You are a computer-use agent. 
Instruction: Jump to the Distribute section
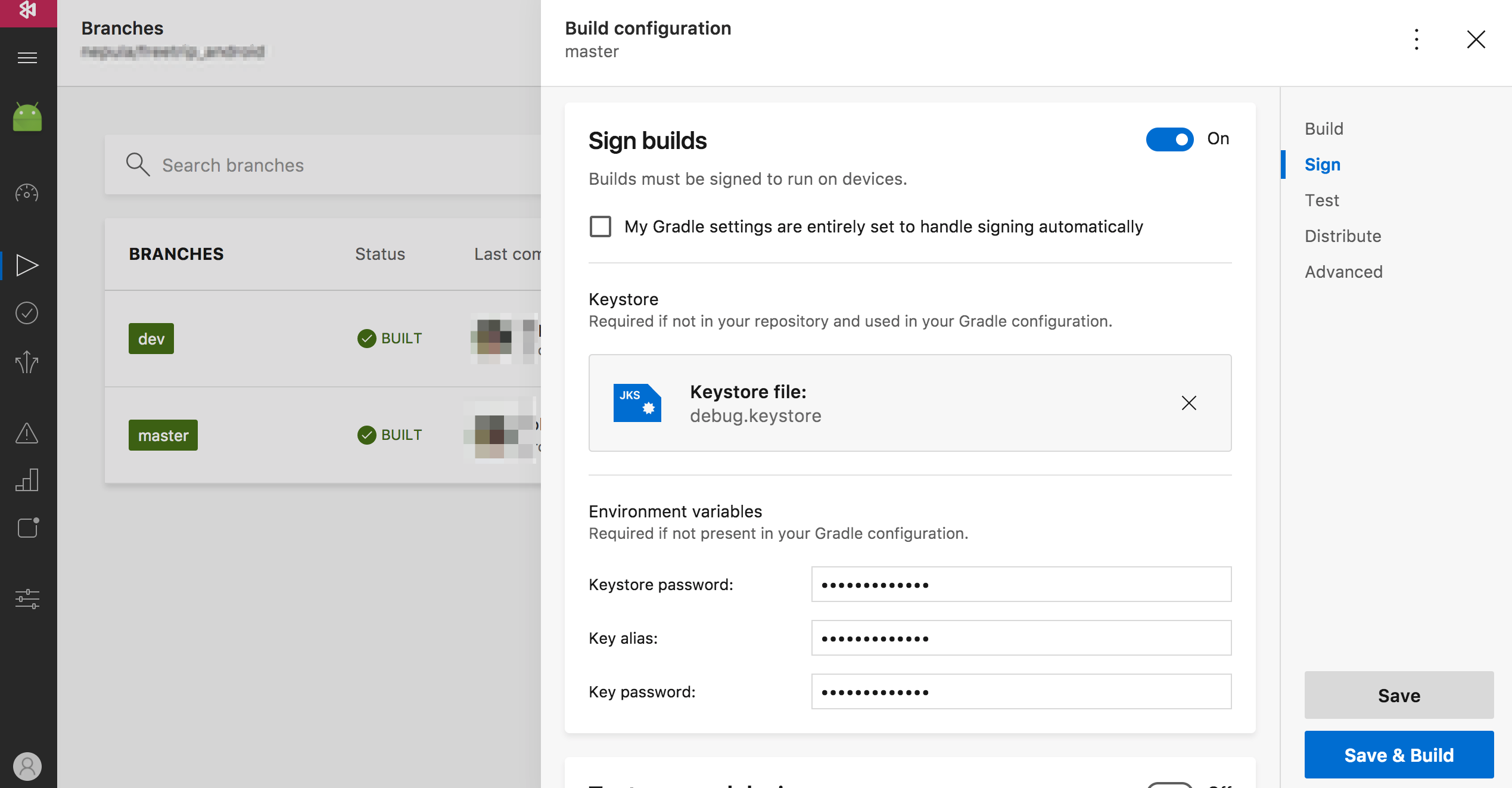click(x=1343, y=236)
